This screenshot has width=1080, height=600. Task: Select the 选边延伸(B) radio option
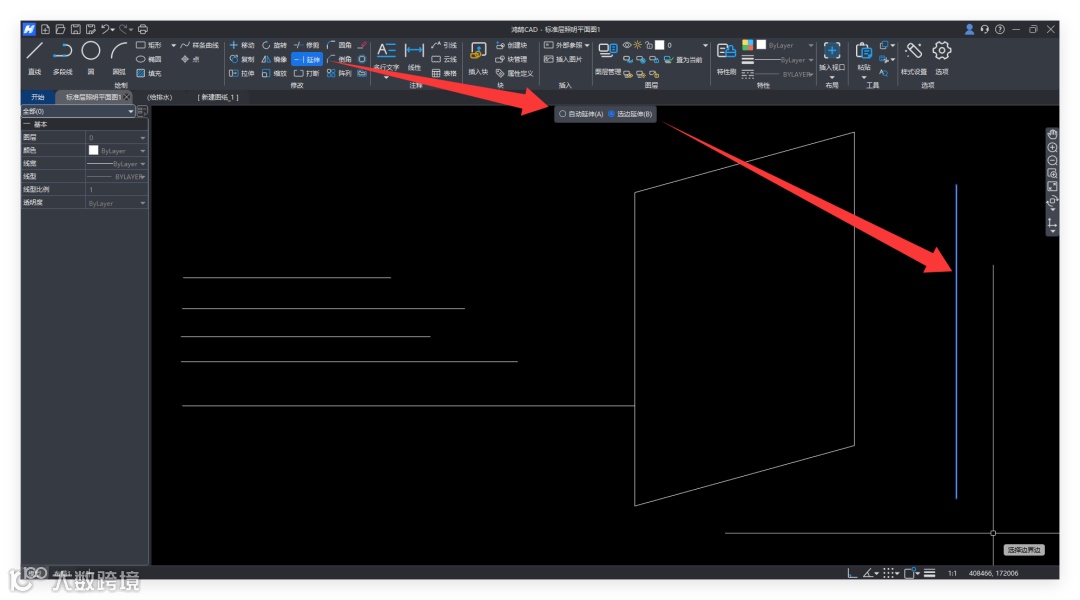(630, 114)
